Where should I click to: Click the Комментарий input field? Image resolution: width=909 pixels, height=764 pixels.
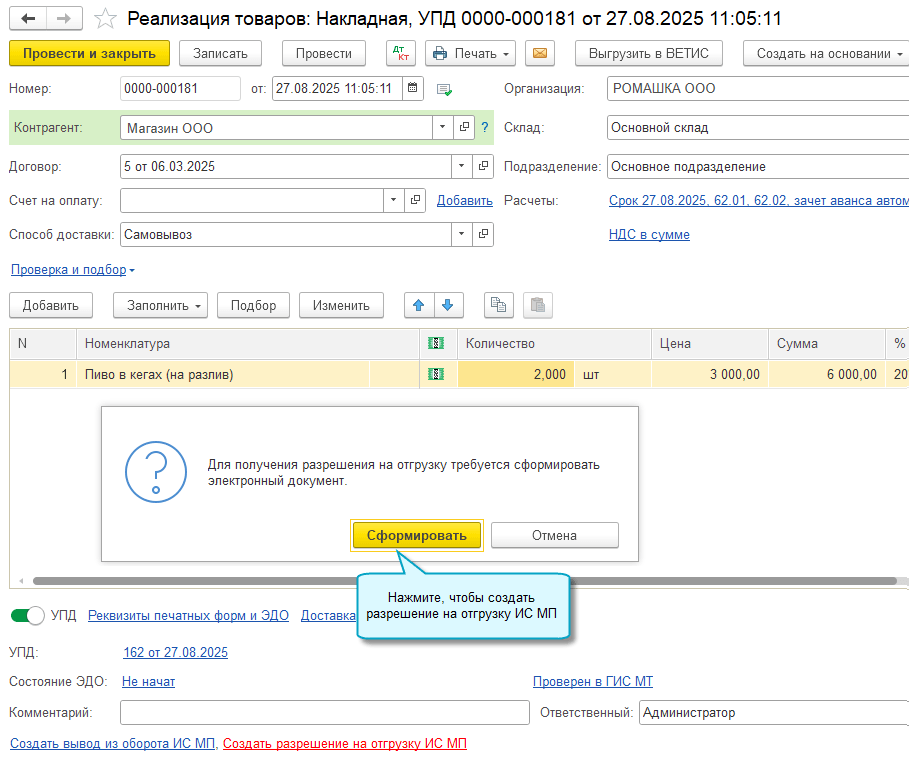click(325, 712)
